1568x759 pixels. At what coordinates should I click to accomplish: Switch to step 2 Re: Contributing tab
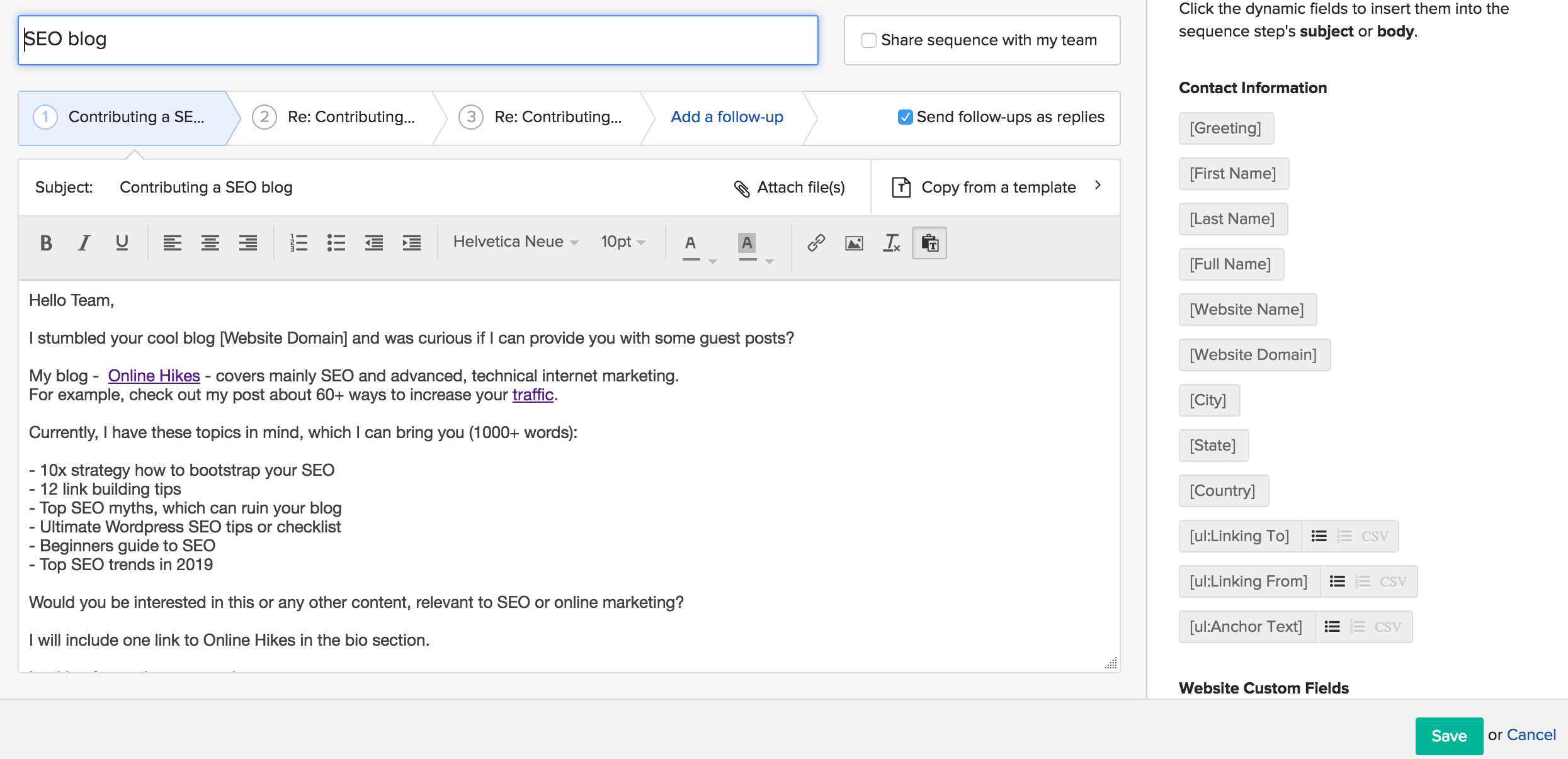[x=350, y=117]
